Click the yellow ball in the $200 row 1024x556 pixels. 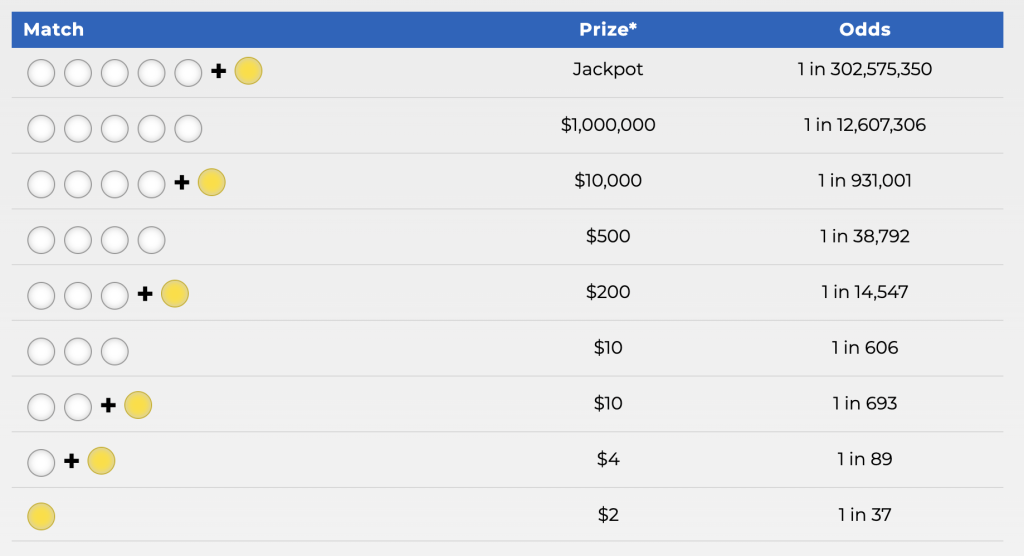(175, 293)
